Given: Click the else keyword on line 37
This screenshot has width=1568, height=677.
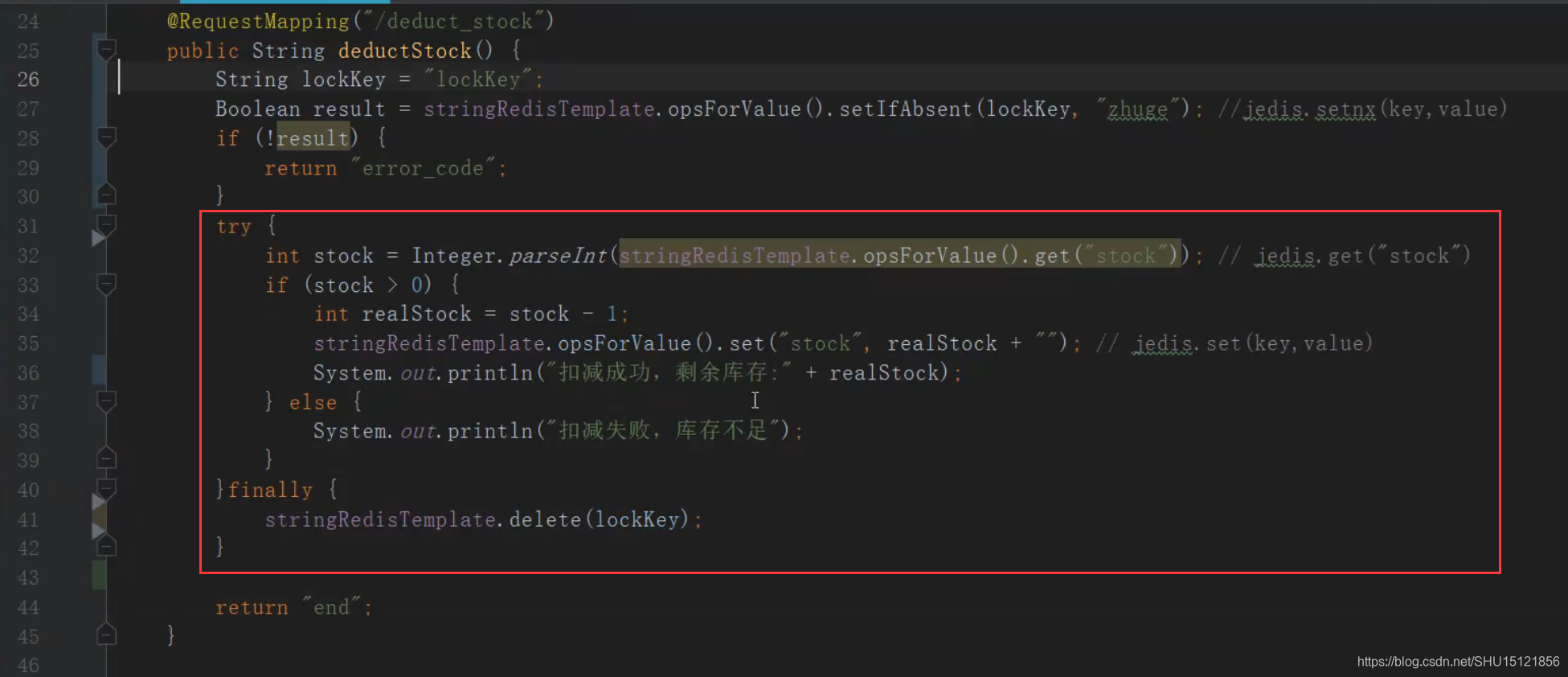Looking at the screenshot, I should coord(313,402).
